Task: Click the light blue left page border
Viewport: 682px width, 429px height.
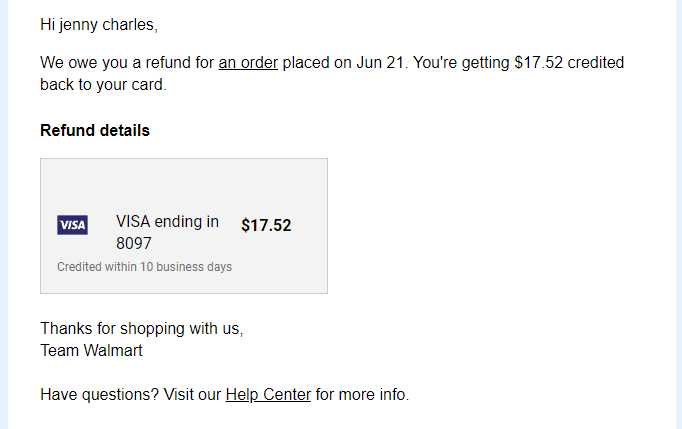Action: coord(3,214)
